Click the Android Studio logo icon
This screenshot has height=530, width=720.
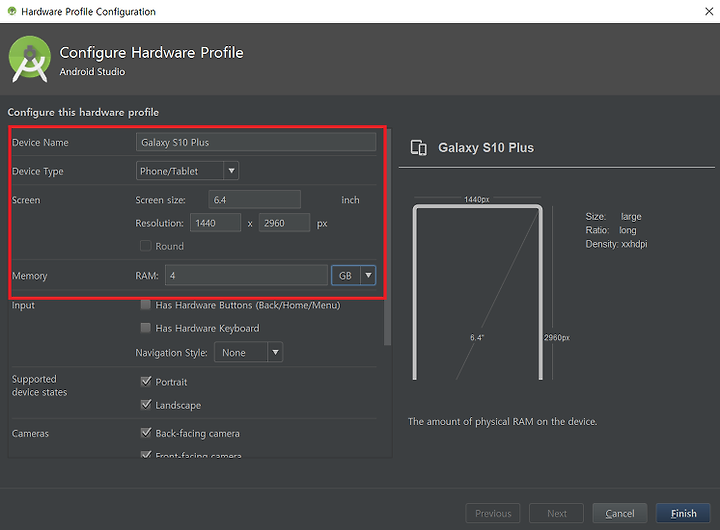[29, 59]
